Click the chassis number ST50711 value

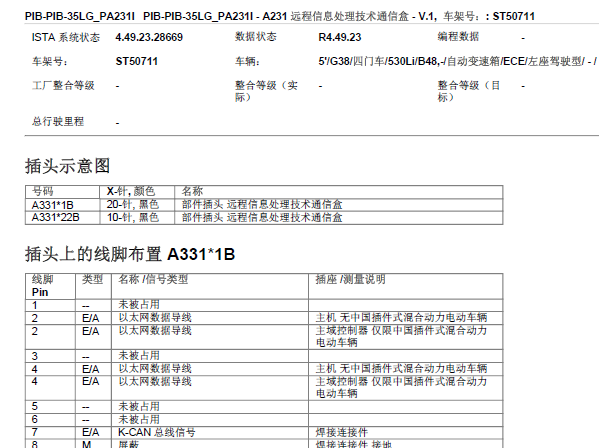pyautogui.click(x=137, y=61)
